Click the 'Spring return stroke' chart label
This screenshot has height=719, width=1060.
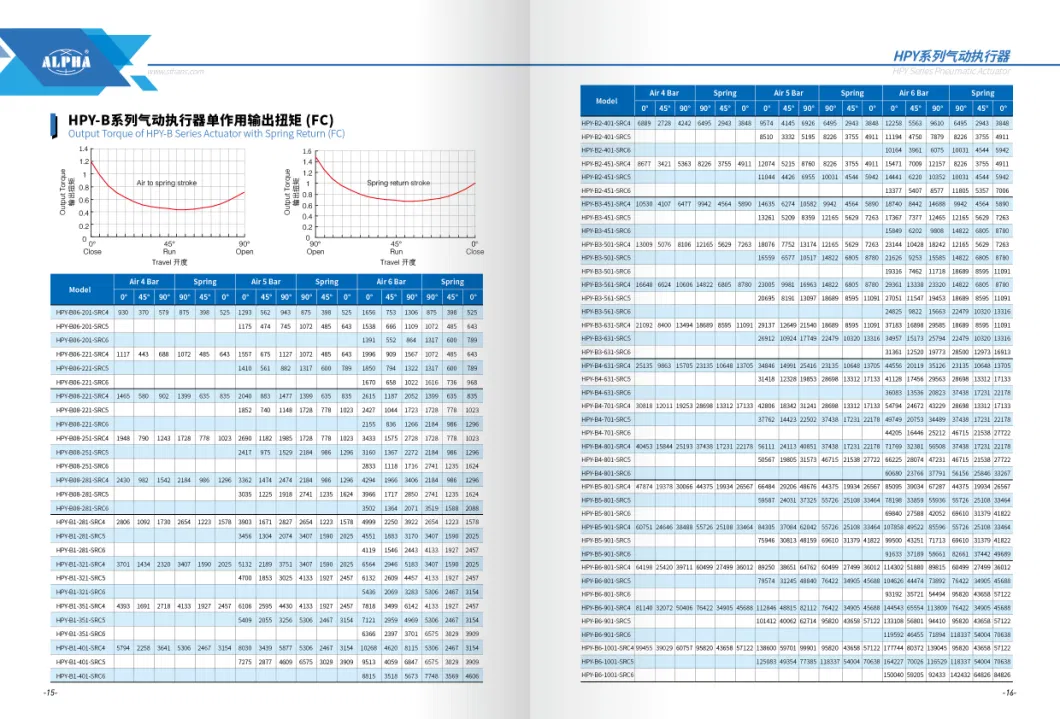click(398, 182)
